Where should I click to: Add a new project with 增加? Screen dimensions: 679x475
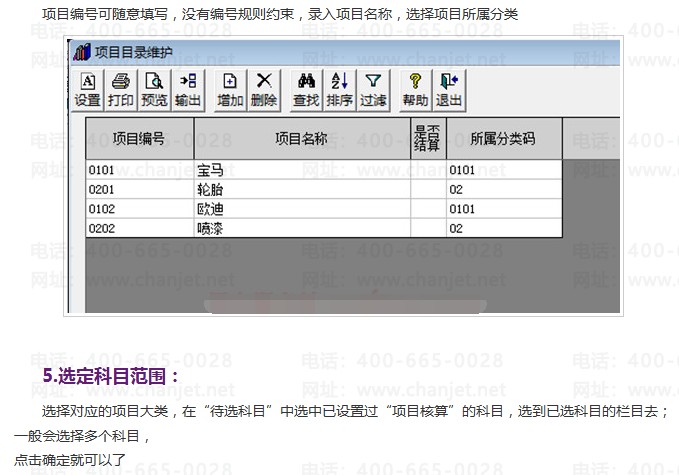[230, 90]
